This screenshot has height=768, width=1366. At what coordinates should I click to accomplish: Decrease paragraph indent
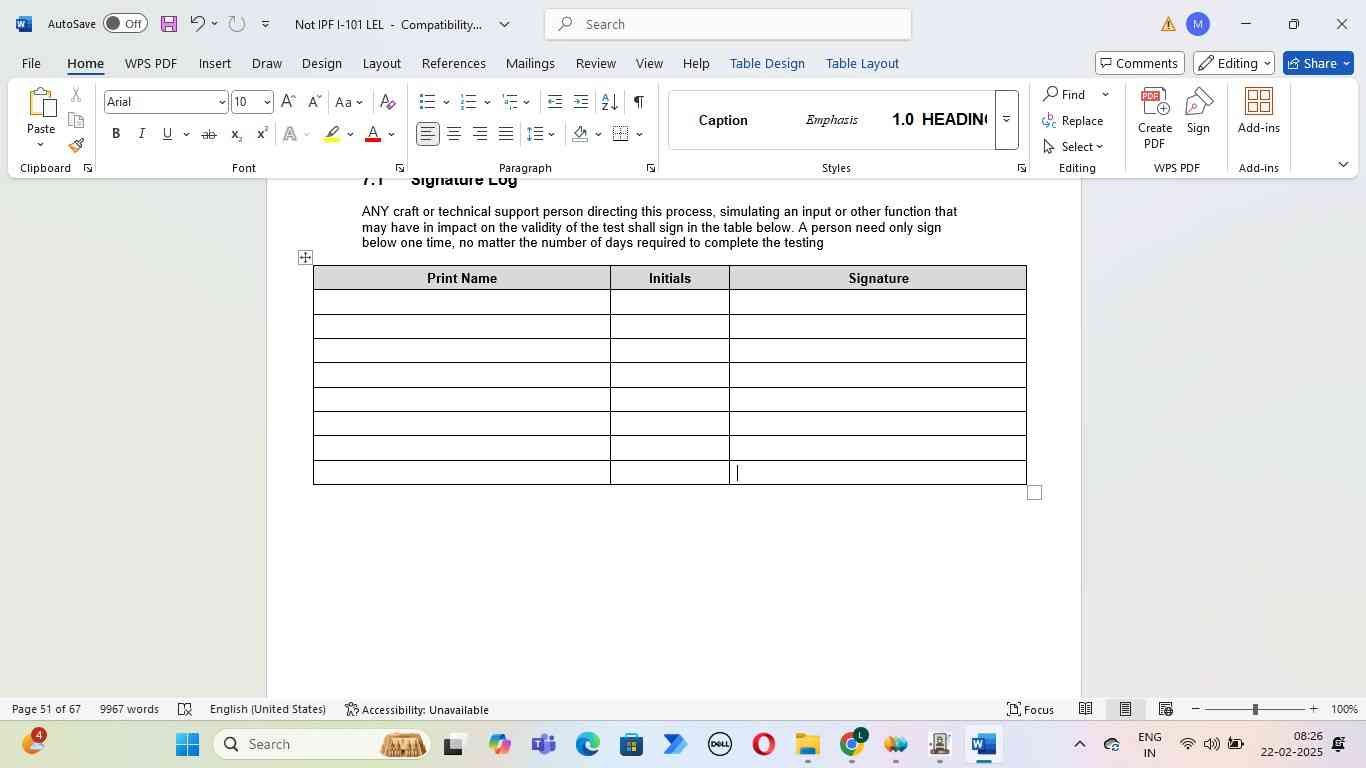click(555, 102)
